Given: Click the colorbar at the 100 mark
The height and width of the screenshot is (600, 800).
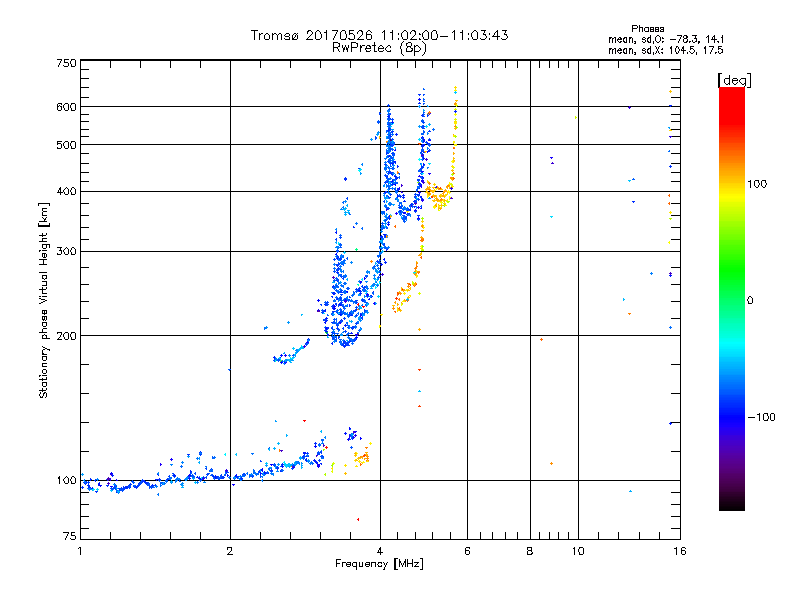Looking at the screenshot, I should pyautogui.click(x=732, y=184).
